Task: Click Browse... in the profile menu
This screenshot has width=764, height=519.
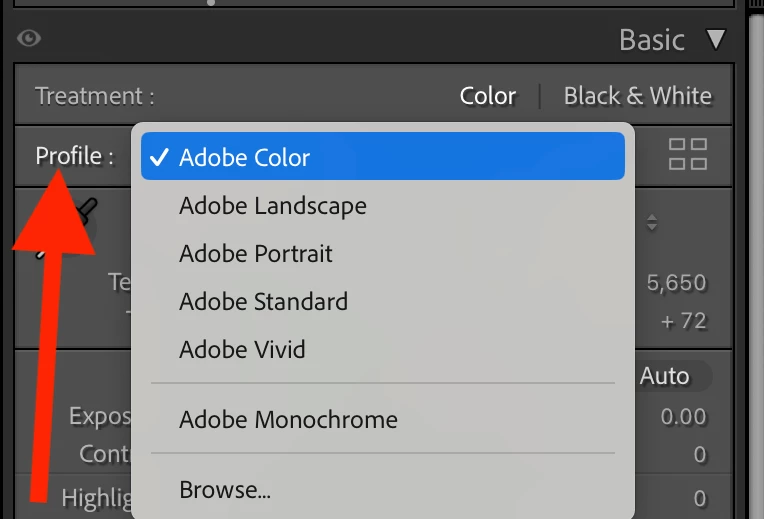Action: click(x=225, y=490)
